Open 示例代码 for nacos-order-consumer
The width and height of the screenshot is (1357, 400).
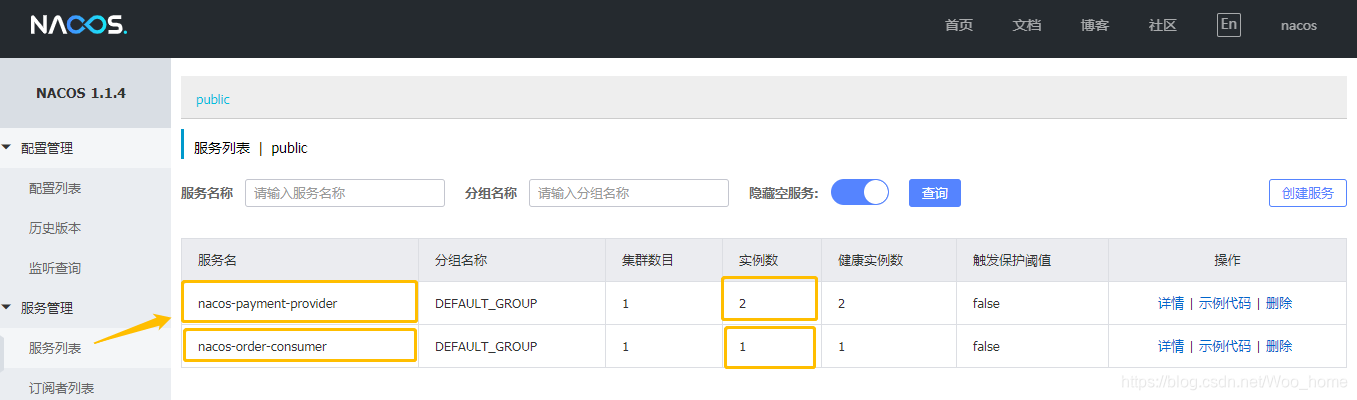[1225, 346]
